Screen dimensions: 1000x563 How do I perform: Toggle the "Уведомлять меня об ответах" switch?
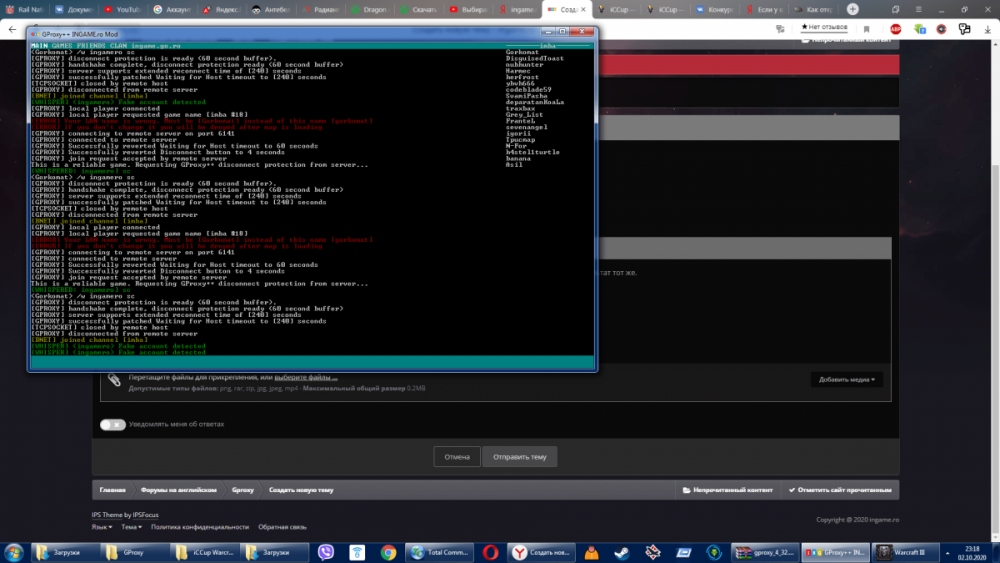[113, 424]
